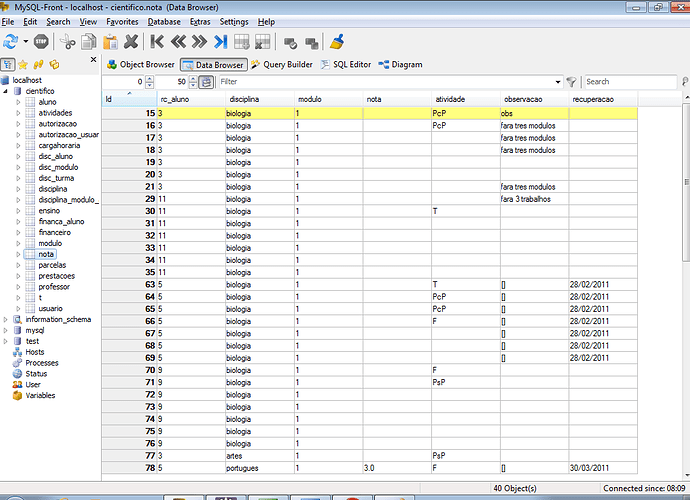Jump to first record icon
This screenshot has width=690, height=500.
click(x=157, y=42)
